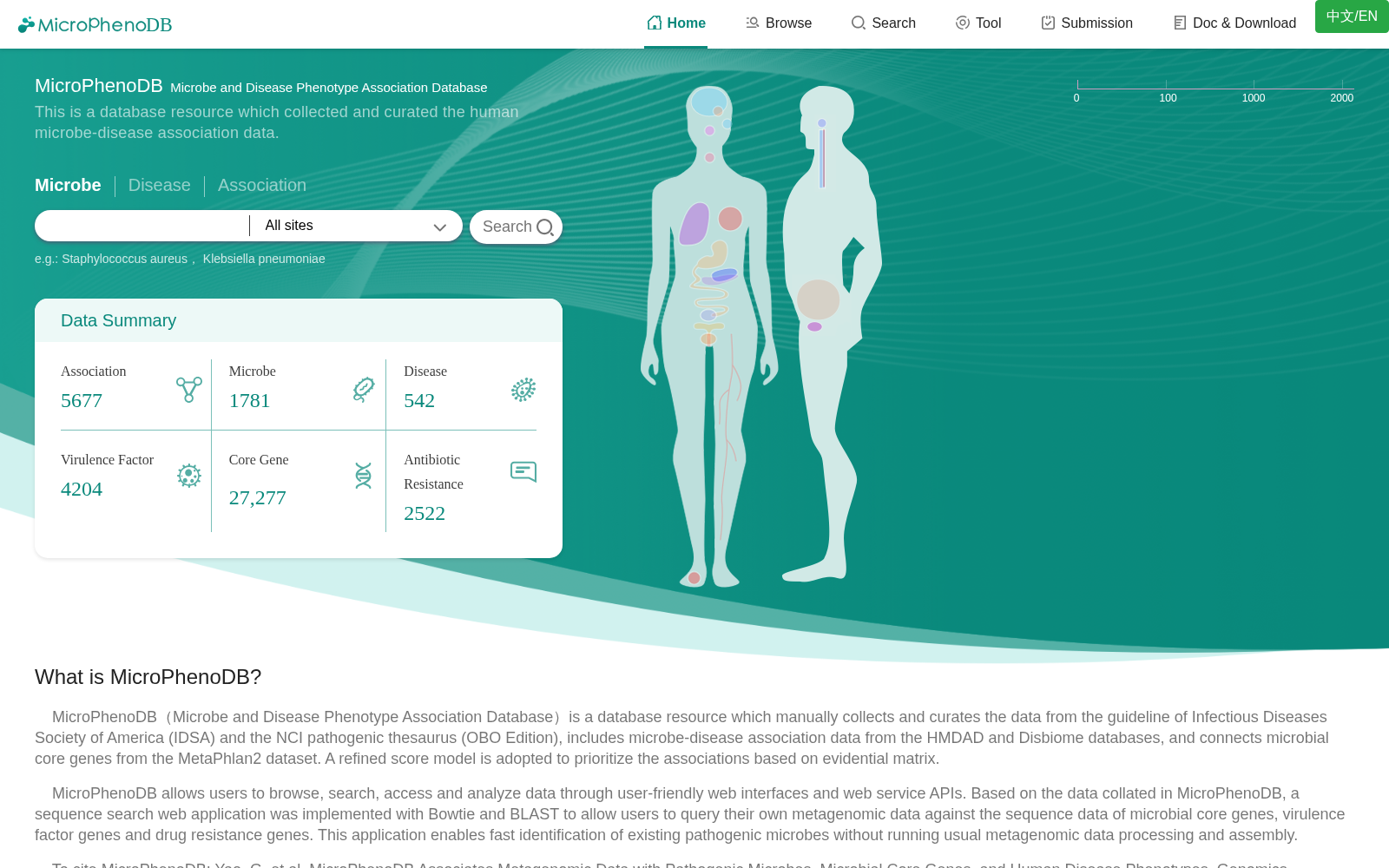Viewport: 1389px width, 868px height.
Task: Click the Association count 5677
Action: (x=82, y=400)
